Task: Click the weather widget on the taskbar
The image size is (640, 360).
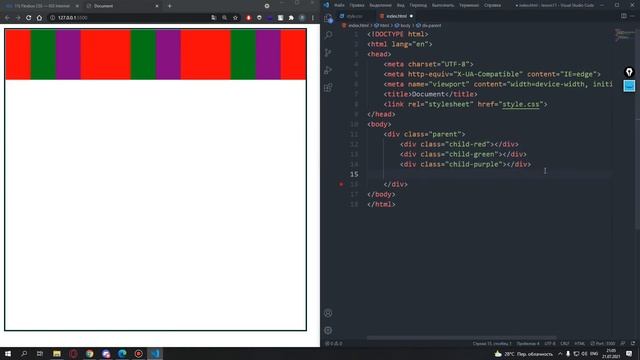Action: [x=524, y=354]
